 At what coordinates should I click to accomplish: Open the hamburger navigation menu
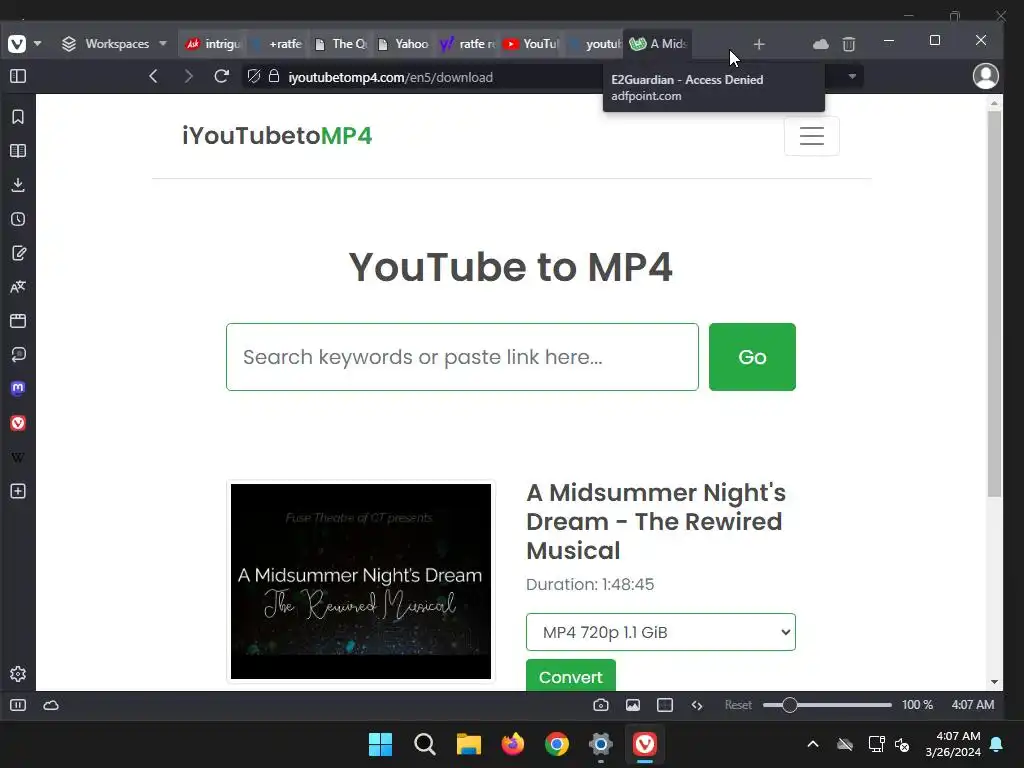[x=812, y=136]
